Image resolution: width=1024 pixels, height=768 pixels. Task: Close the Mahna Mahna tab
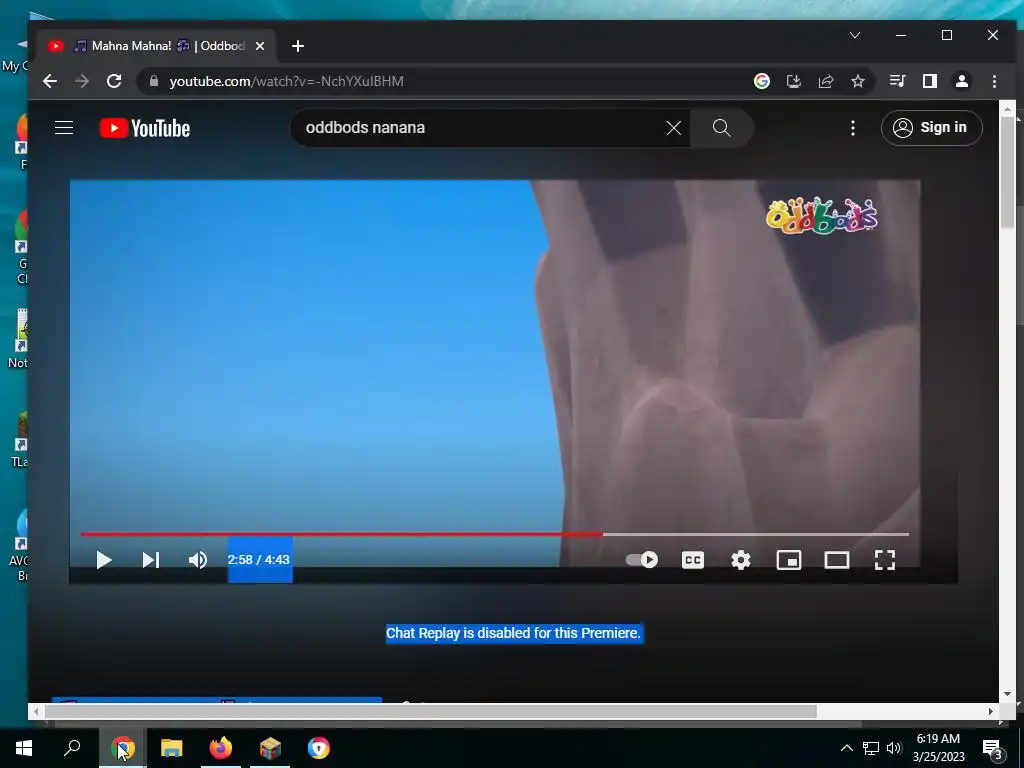tap(260, 46)
